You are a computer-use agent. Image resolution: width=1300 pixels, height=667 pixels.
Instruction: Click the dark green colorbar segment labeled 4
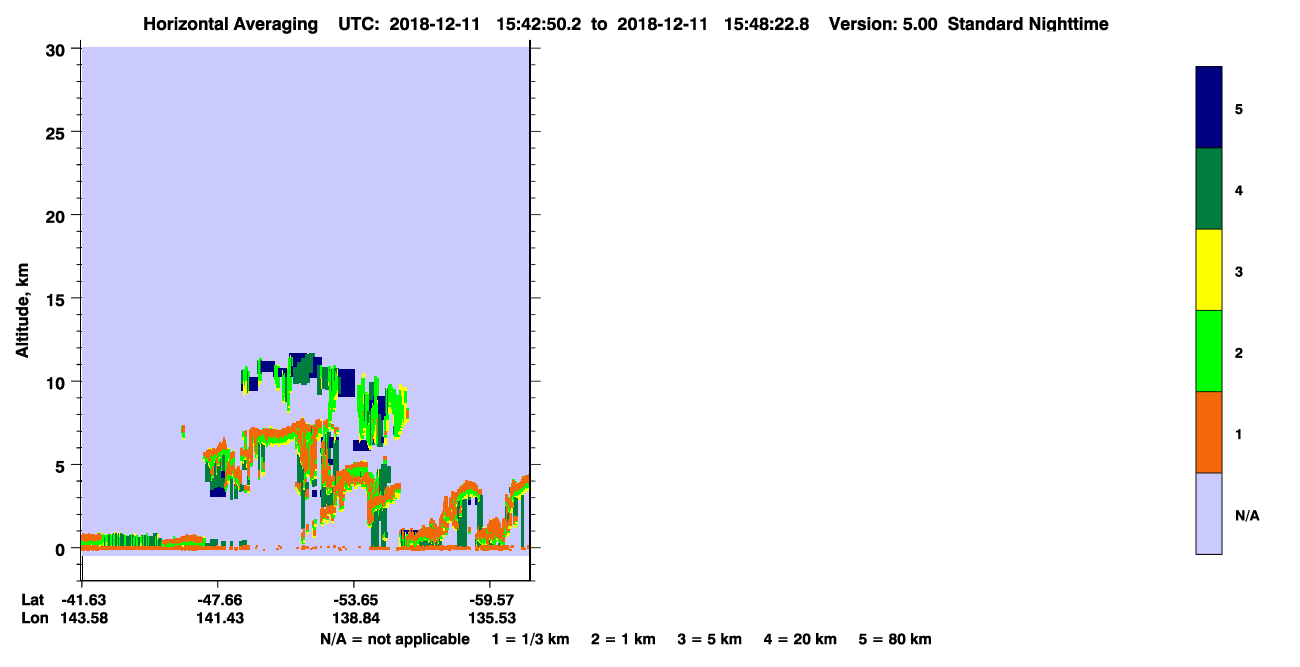(x=1209, y=189)
